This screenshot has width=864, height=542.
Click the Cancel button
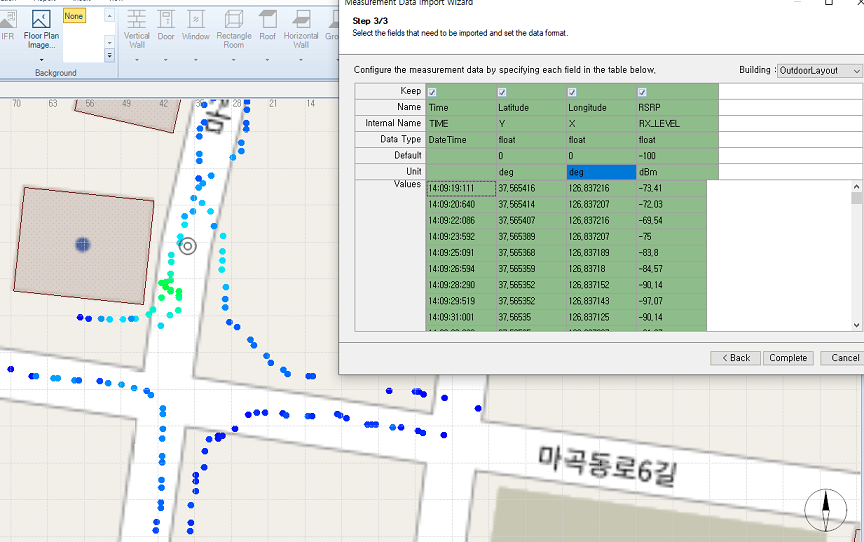[x=843, y=358]
